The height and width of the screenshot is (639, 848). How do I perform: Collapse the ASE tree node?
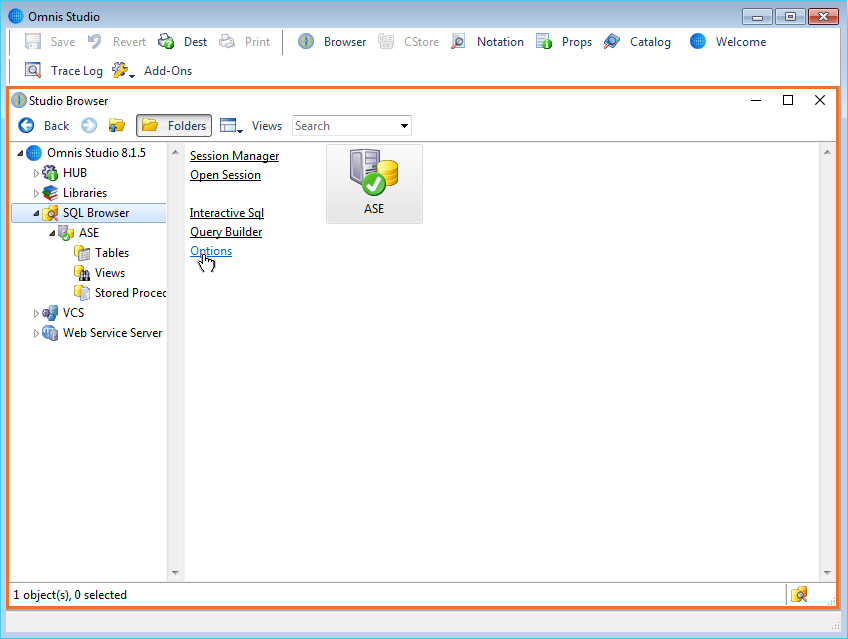(52, 234)
